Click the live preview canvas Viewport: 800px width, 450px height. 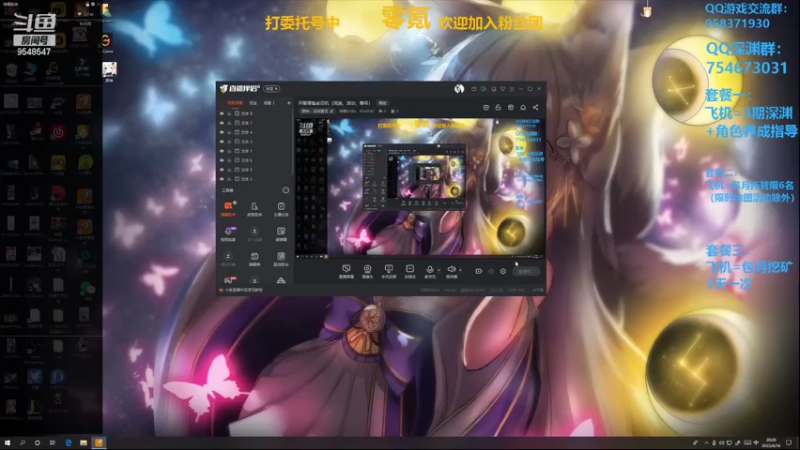point(420,187)
